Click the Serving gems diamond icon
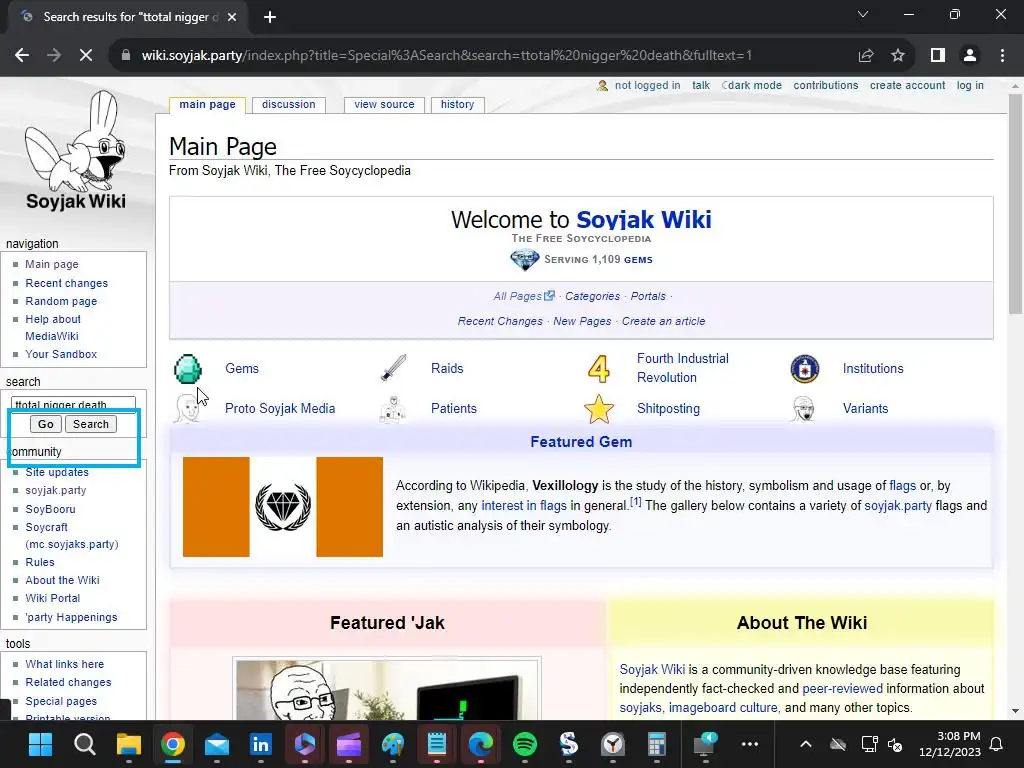Viewport: 1024px width, 768px height. [524, 259]
